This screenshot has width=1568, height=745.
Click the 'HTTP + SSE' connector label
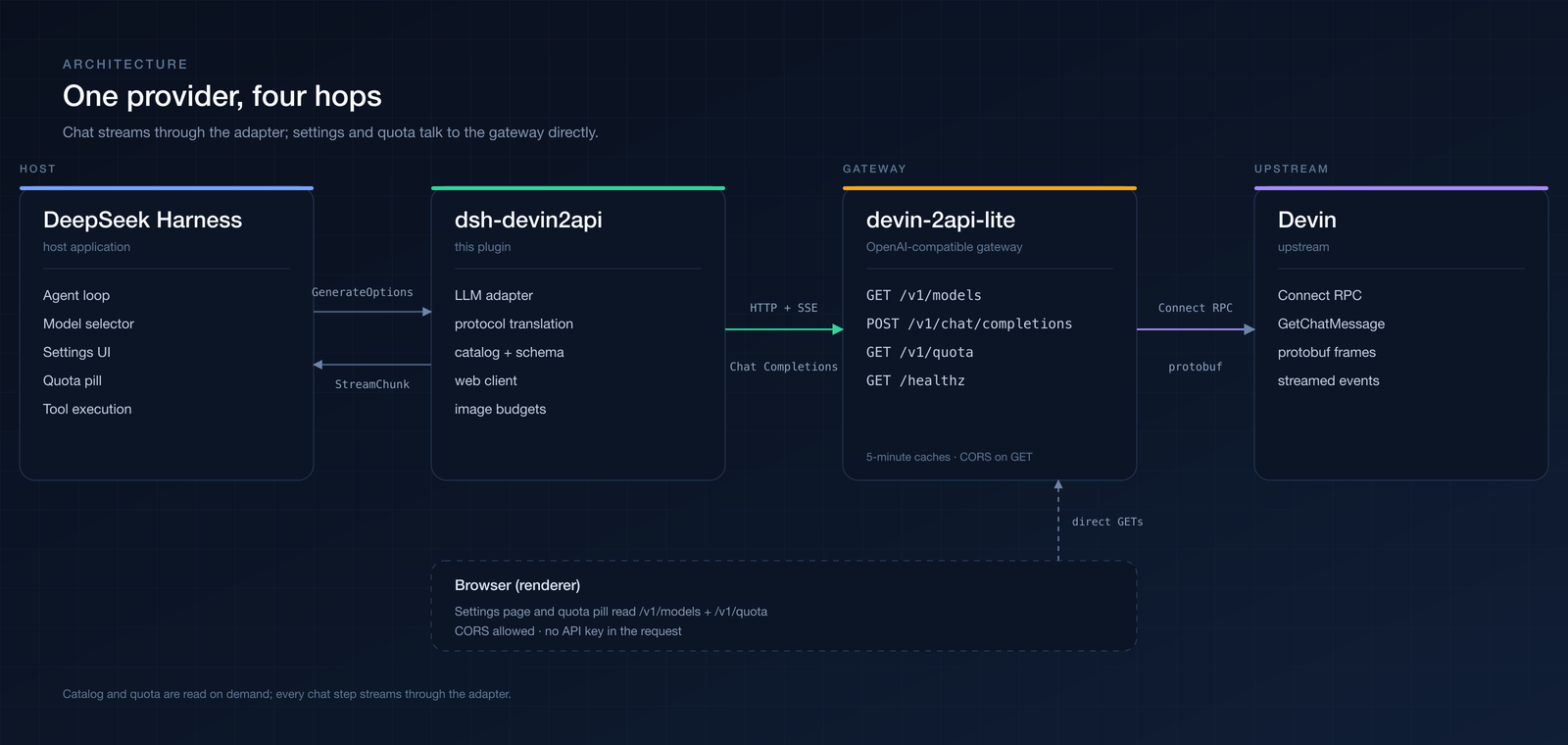(x=784, y=308)
